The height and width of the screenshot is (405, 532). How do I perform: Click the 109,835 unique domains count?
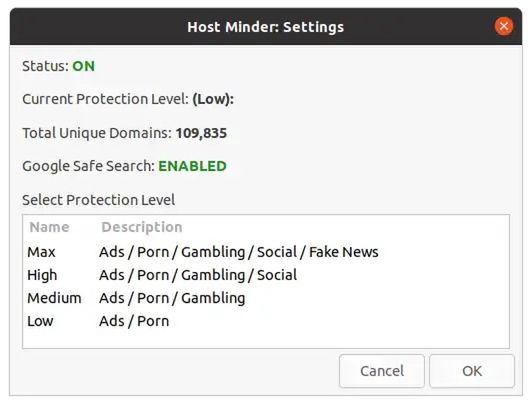[201, 133]
